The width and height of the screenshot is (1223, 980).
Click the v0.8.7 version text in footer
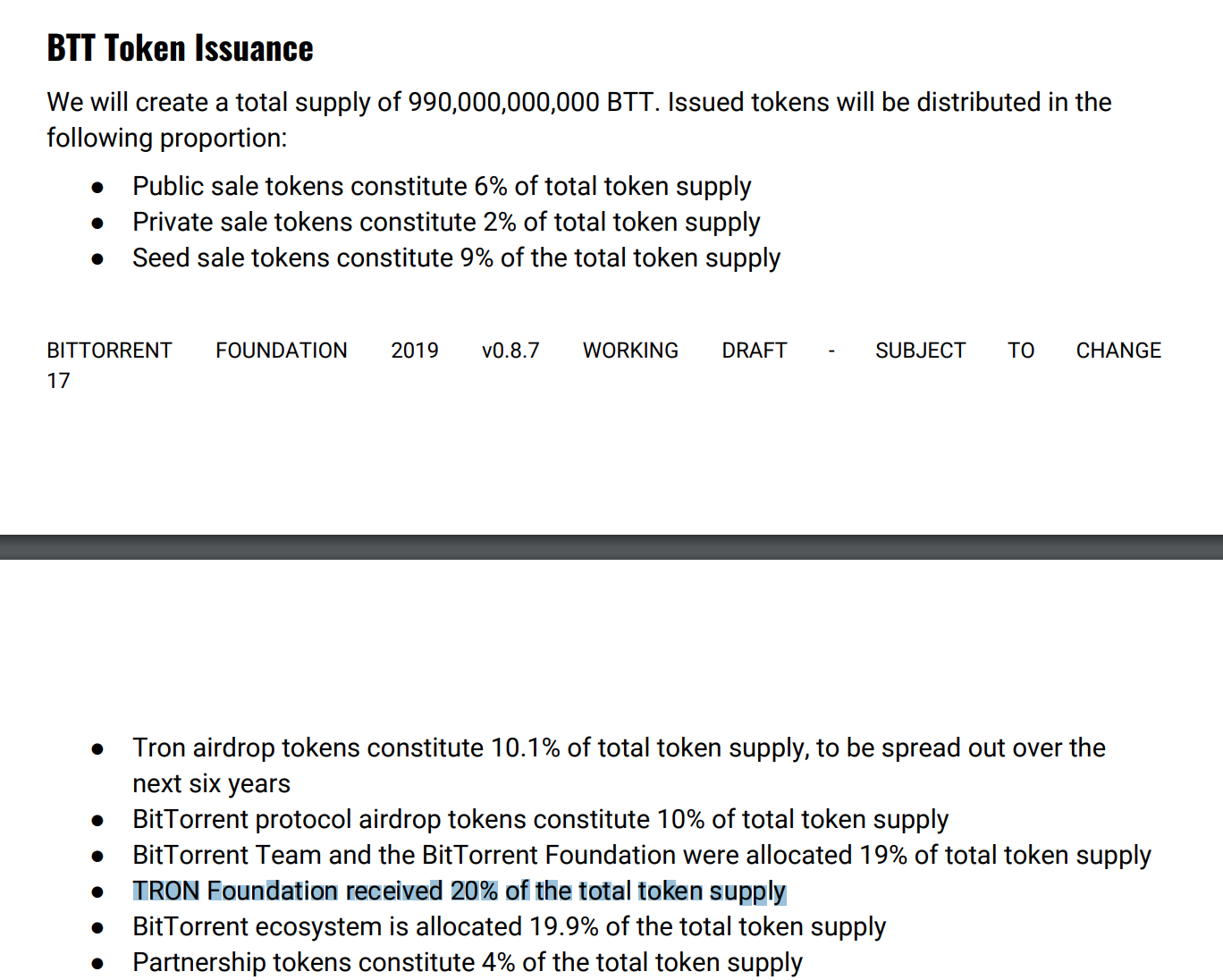[x=510, y=351]
